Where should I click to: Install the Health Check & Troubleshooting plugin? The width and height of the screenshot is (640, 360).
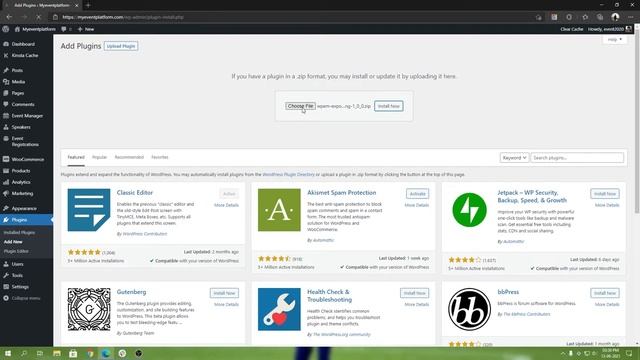[x=415, y=293]
